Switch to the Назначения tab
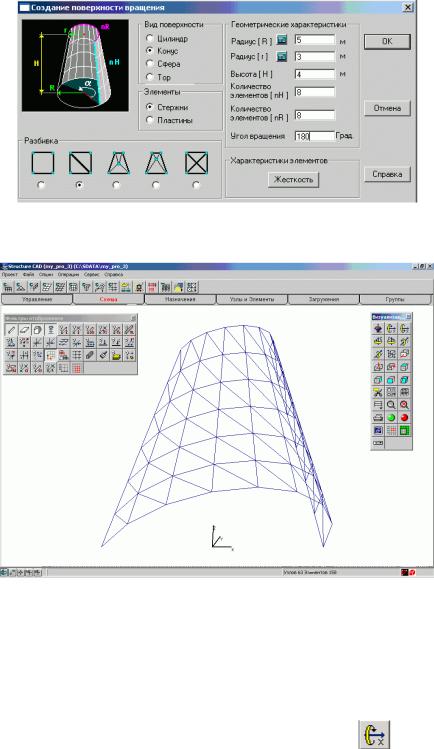This screenshot has height=749, width=434. (180, 299)
